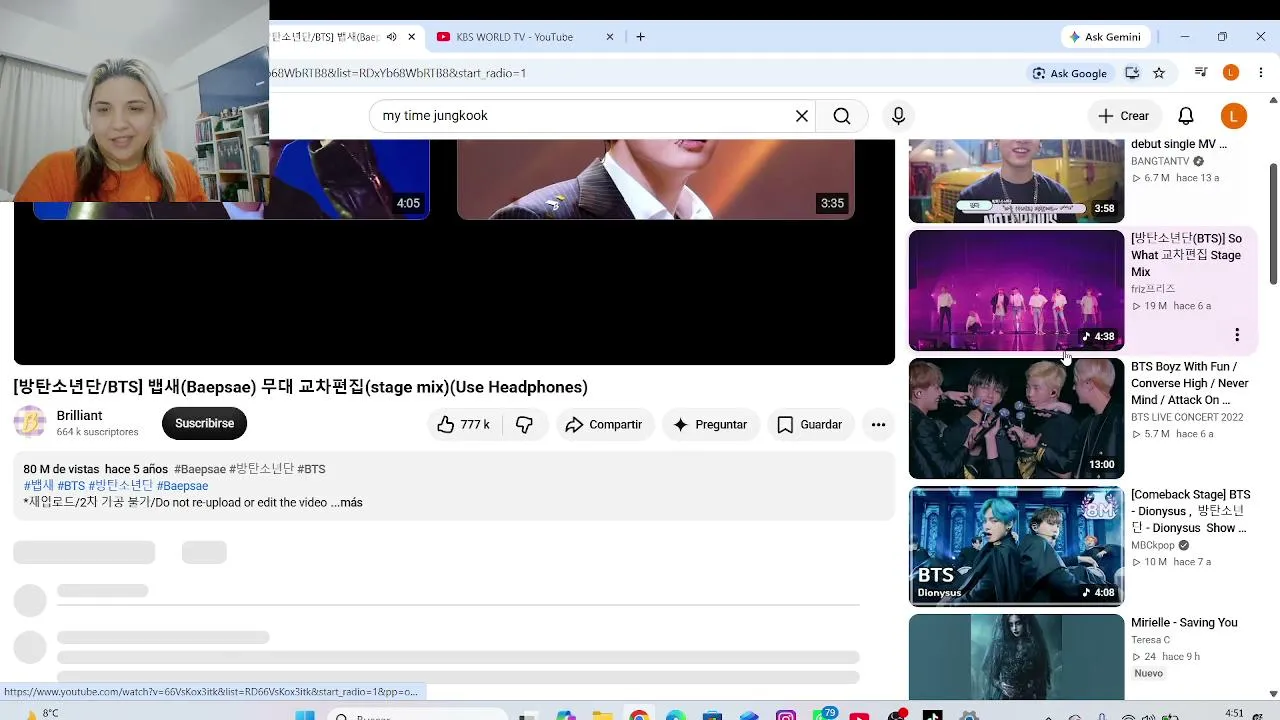Open '[방탄소년단(BTS)] So What' video title
The width and height of the screenshot is (1280, 720).
1187,255
